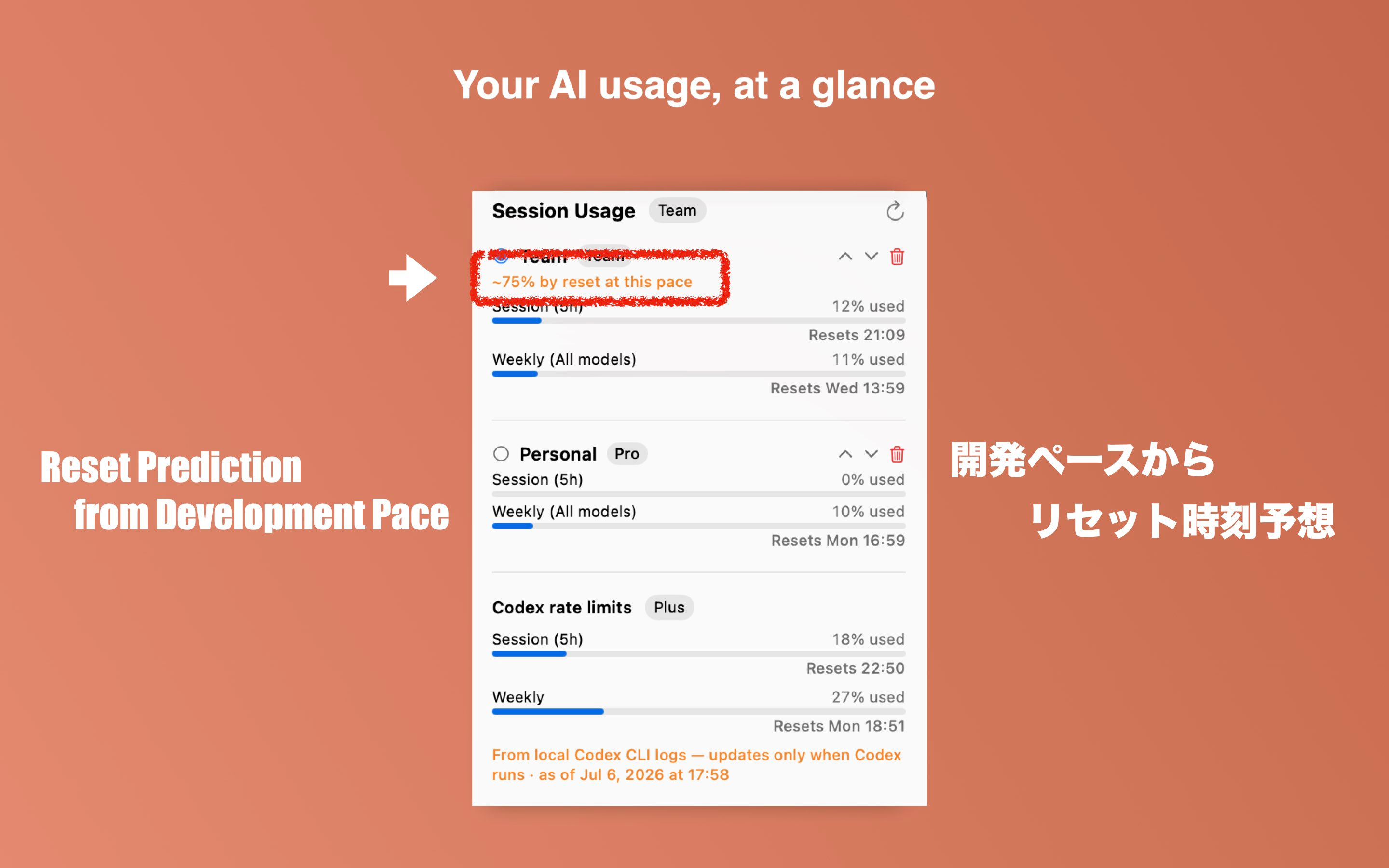The image size is (1389, 868).
Task: Move Personal account up with chevron
Action: (x=845, y=454)
